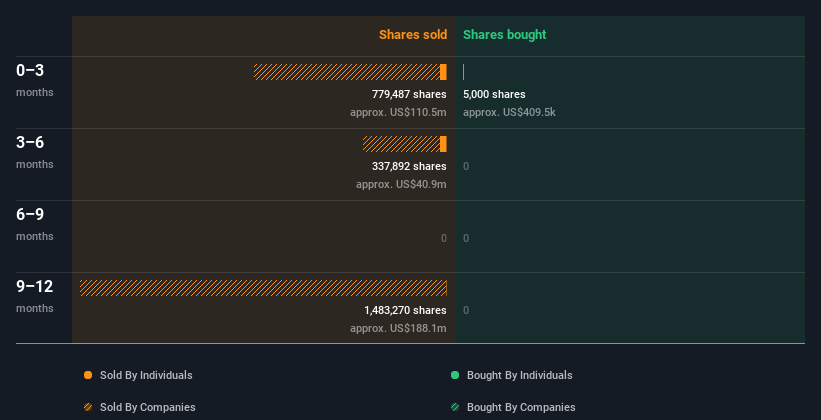
Task: Click the orange Sold By Individuals legend dot
Action: coord(88,375)
